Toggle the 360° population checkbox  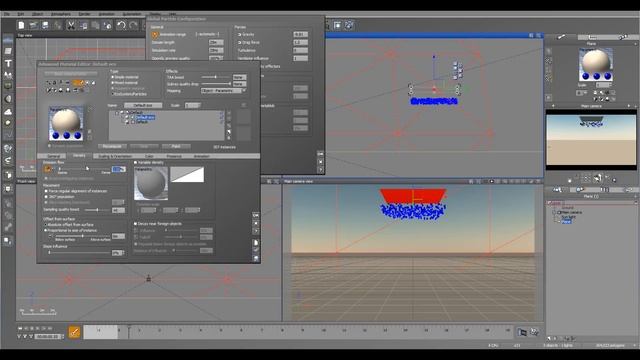point(46,197)
